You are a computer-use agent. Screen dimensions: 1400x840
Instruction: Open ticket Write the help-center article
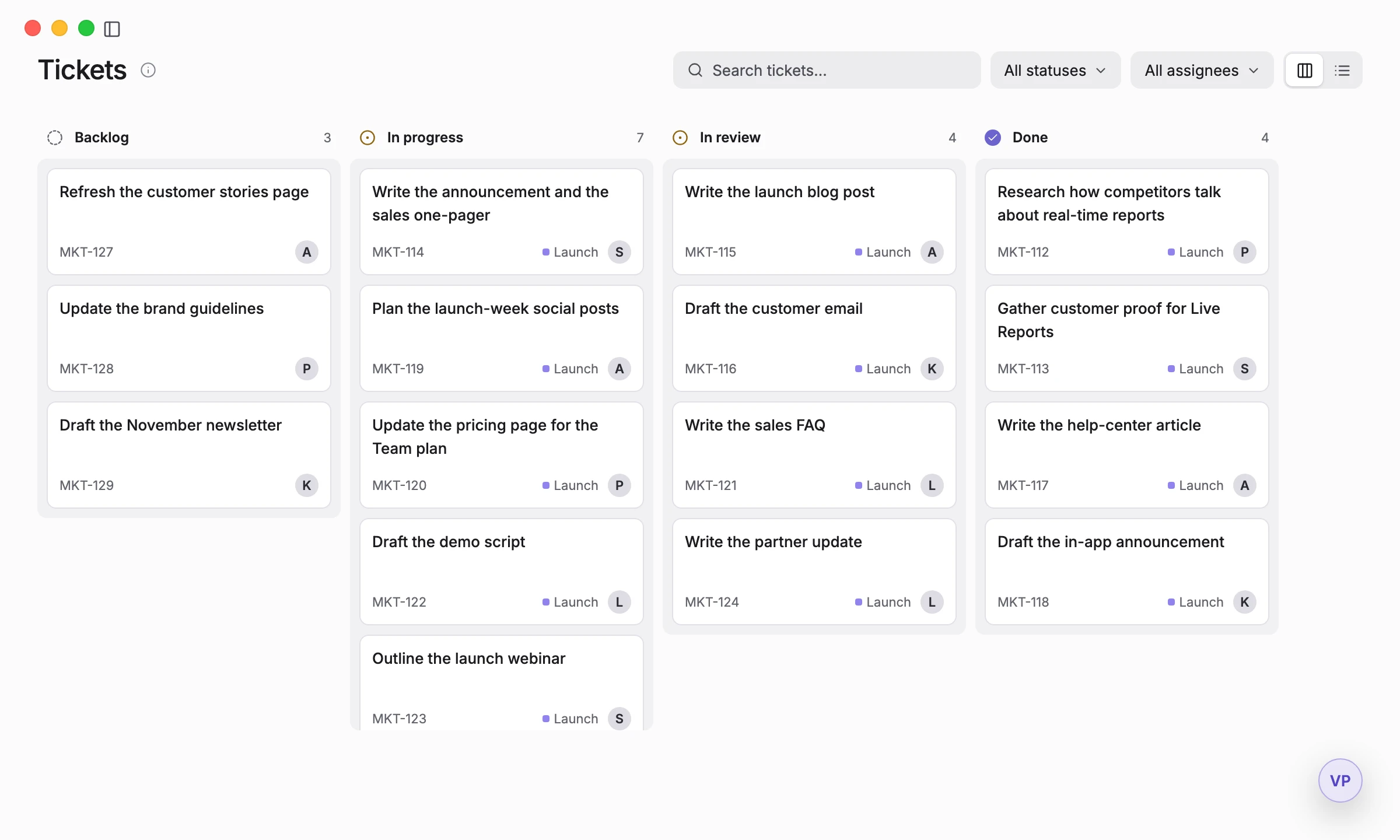[x=1127, y=455]
